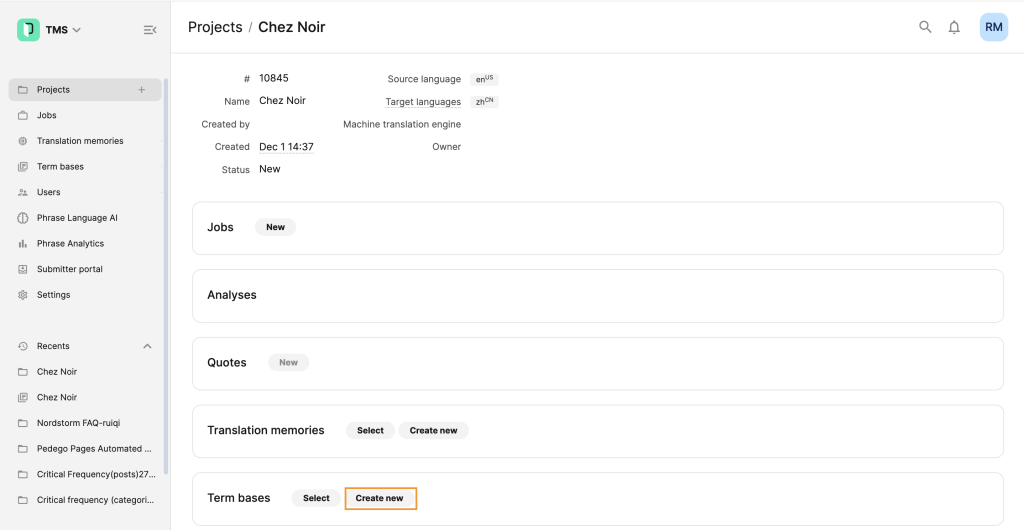
Task: Open the RM user avatar menu
Action: (993, 27)
